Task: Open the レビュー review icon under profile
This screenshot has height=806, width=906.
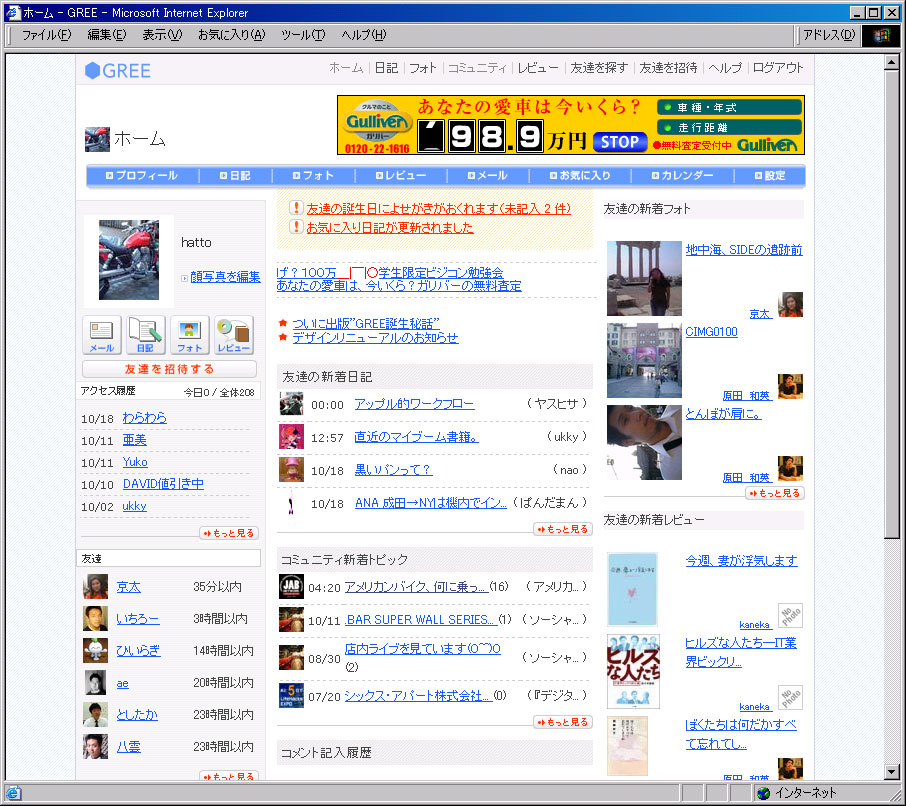Action: pyautogui.click(x=234, y=335)
